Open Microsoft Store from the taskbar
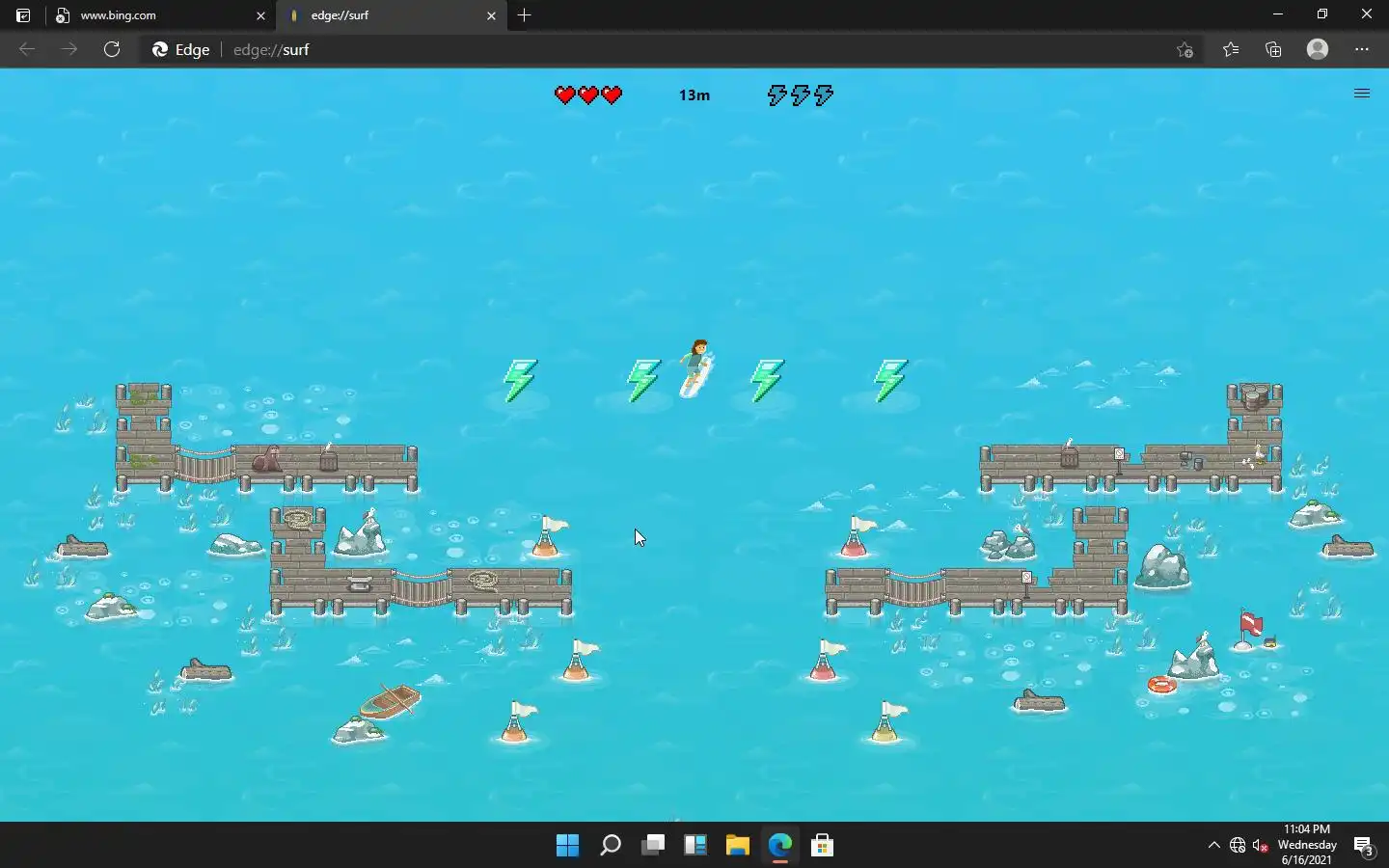This screenshot has height=868, width=1389. 823,846
